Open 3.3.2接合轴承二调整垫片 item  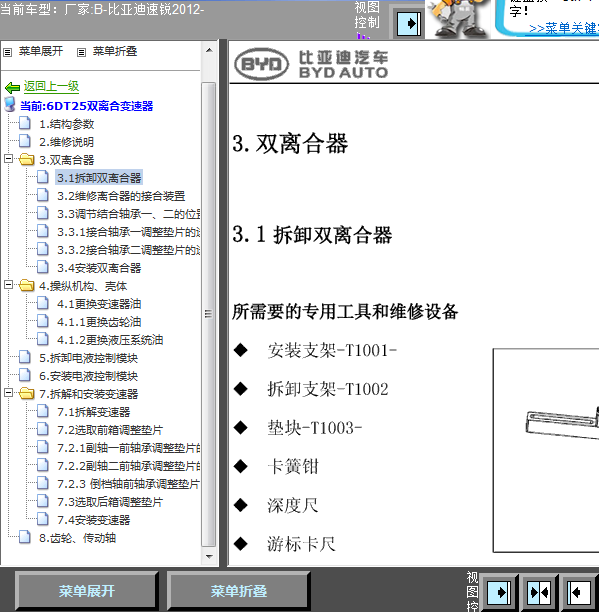(128, 250)
